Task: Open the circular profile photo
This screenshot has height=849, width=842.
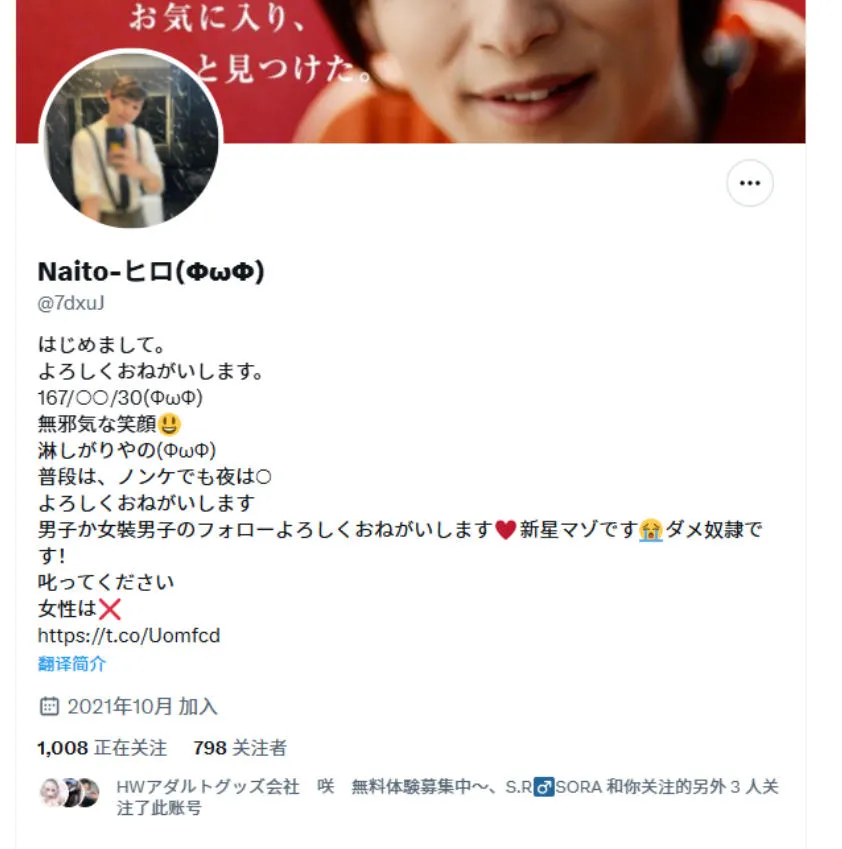Action: pyautogui.click(x=131, y=139)
